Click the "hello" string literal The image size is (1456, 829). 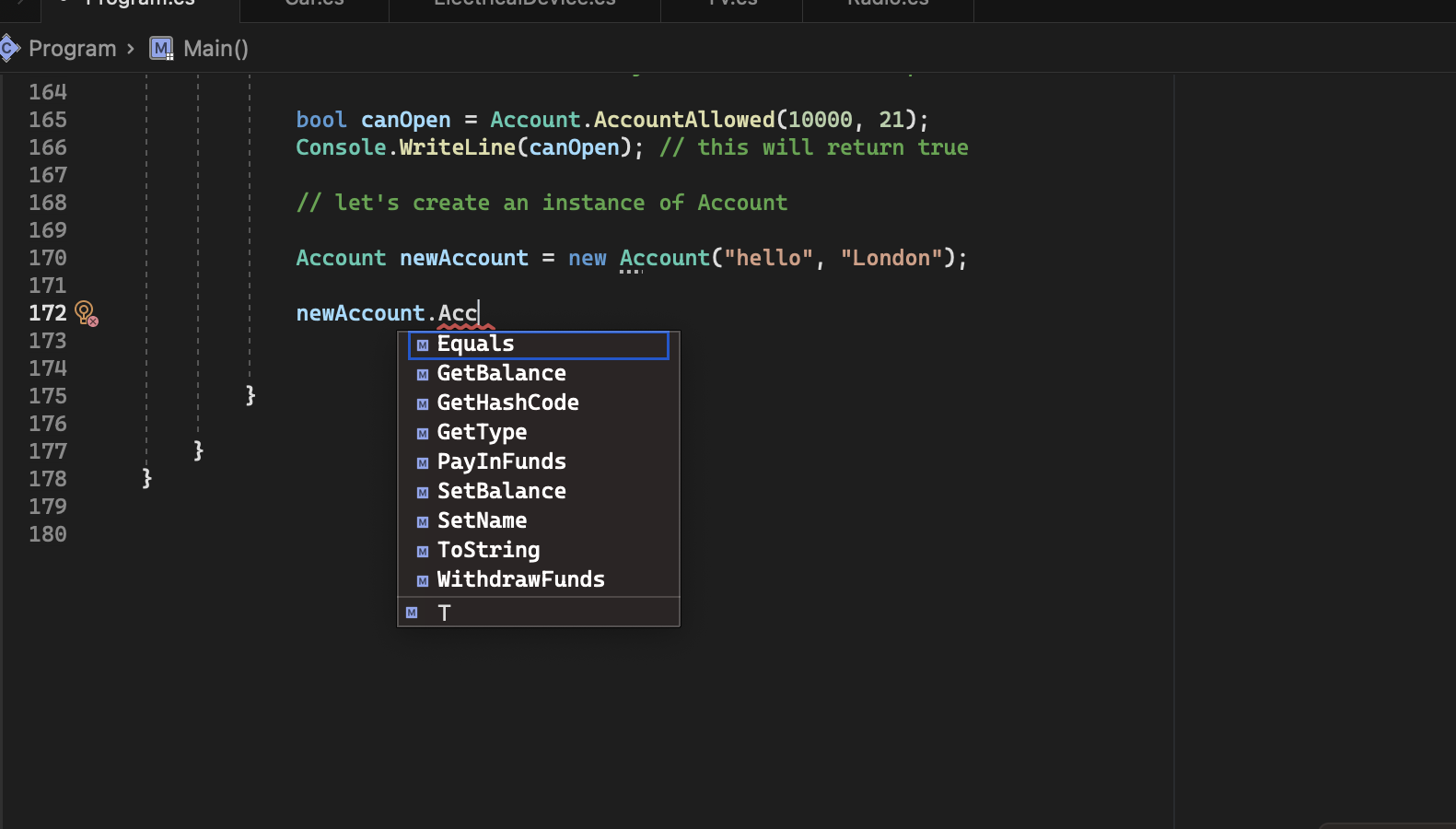(769, 258)
